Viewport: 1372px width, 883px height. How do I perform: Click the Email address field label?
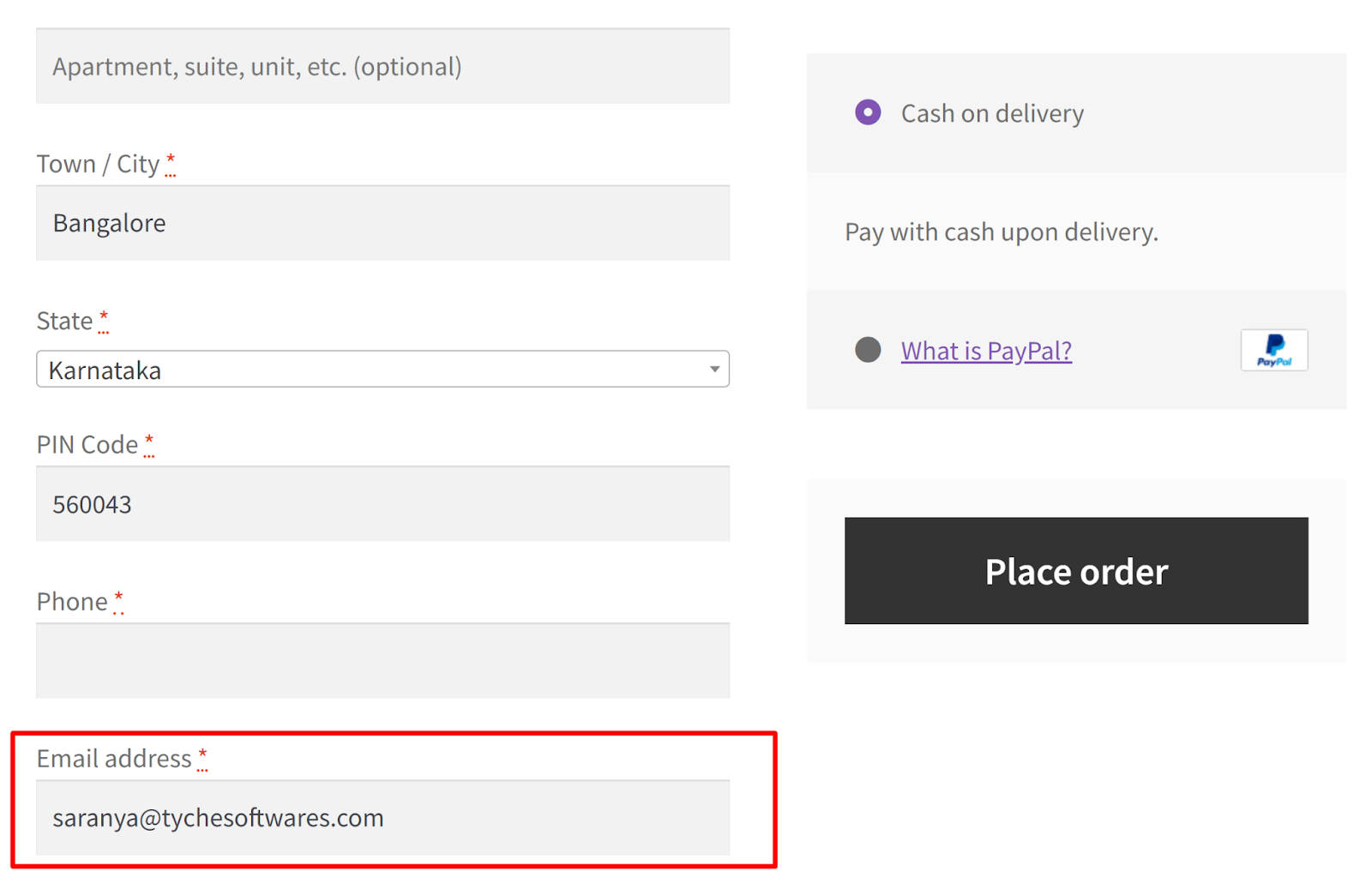(113, 758)
